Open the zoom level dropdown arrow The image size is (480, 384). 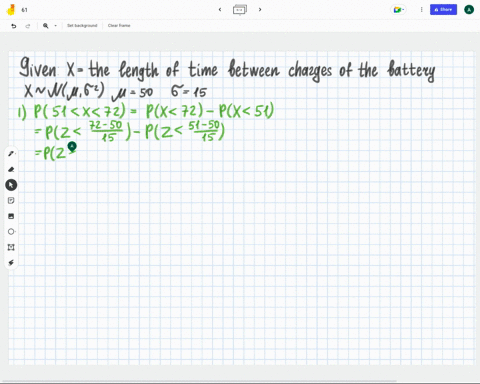tap(55, 26)
